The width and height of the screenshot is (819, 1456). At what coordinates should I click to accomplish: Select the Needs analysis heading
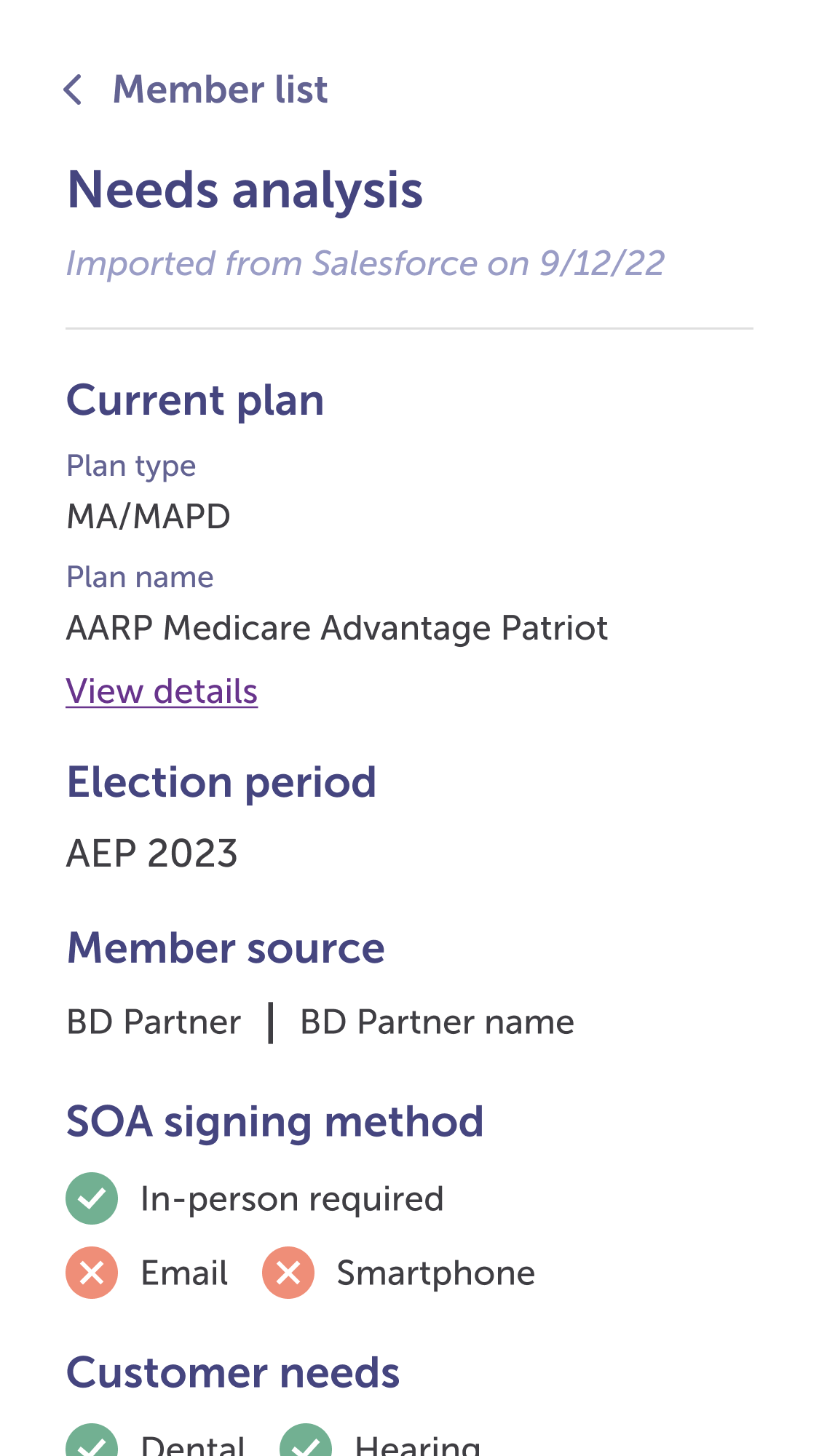pos(245,190)
